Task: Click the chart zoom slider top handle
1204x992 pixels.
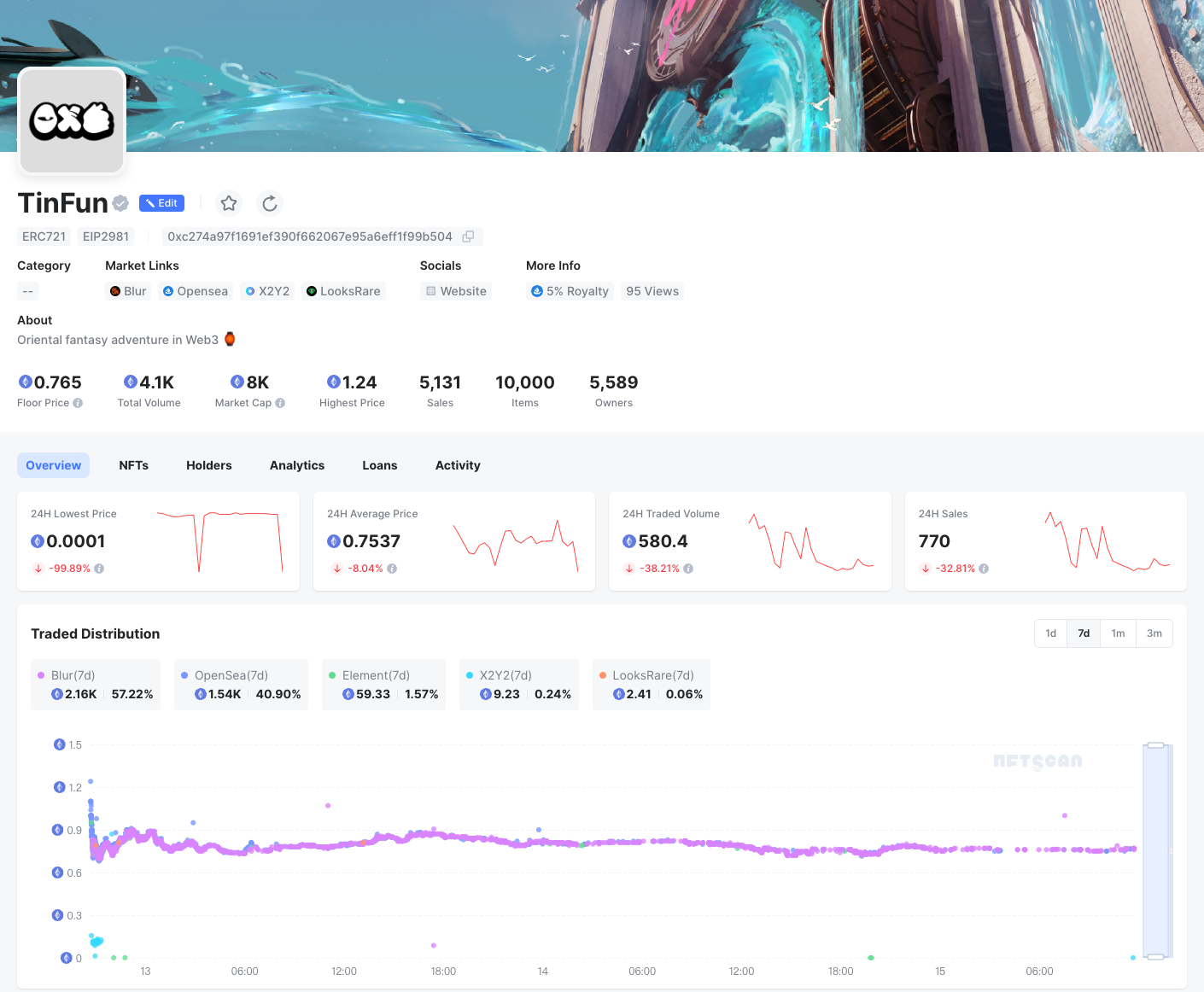Action: [1155, 745]
